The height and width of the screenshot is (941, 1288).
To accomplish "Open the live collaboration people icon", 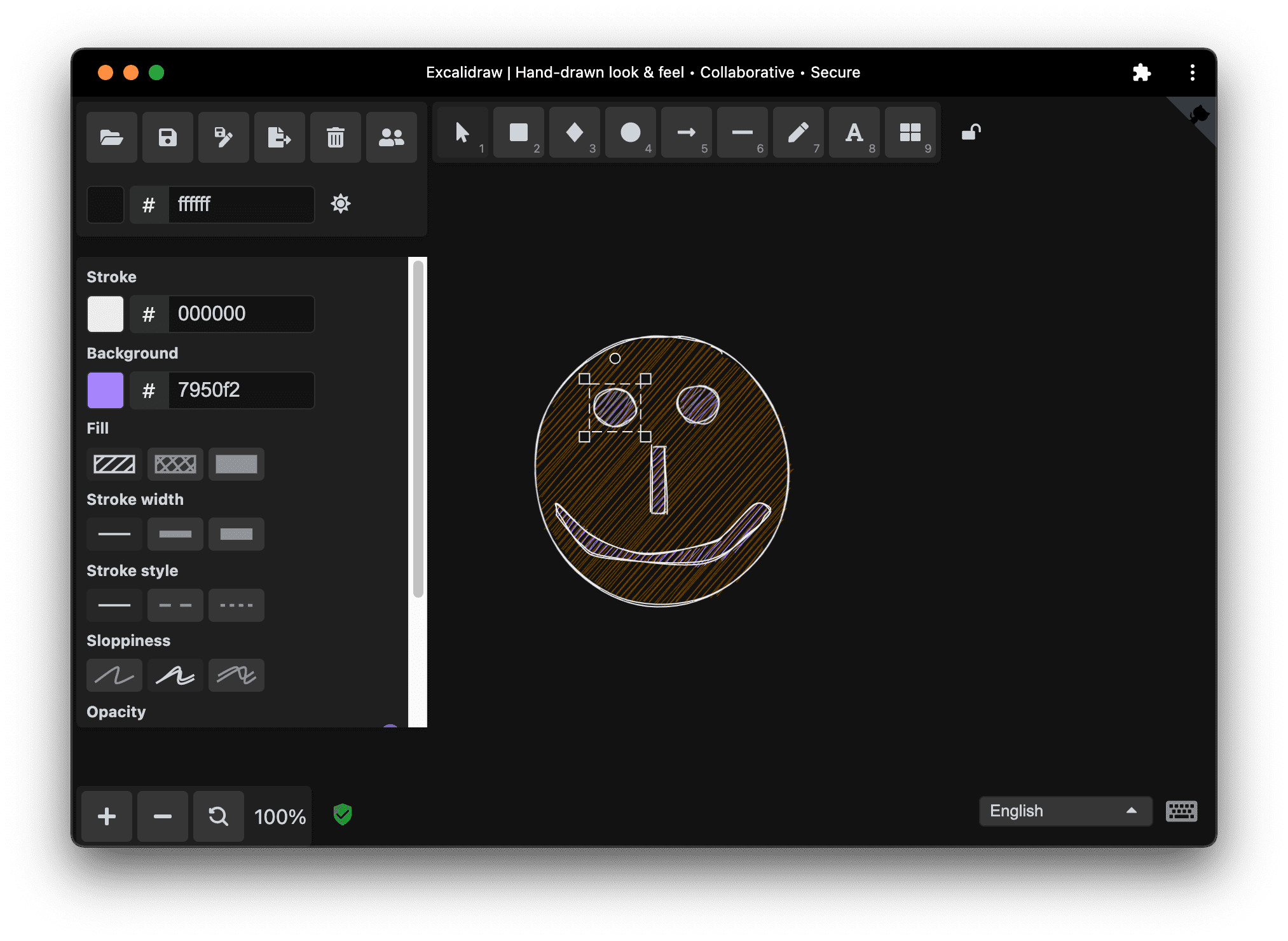I will (x=391, y=137).
